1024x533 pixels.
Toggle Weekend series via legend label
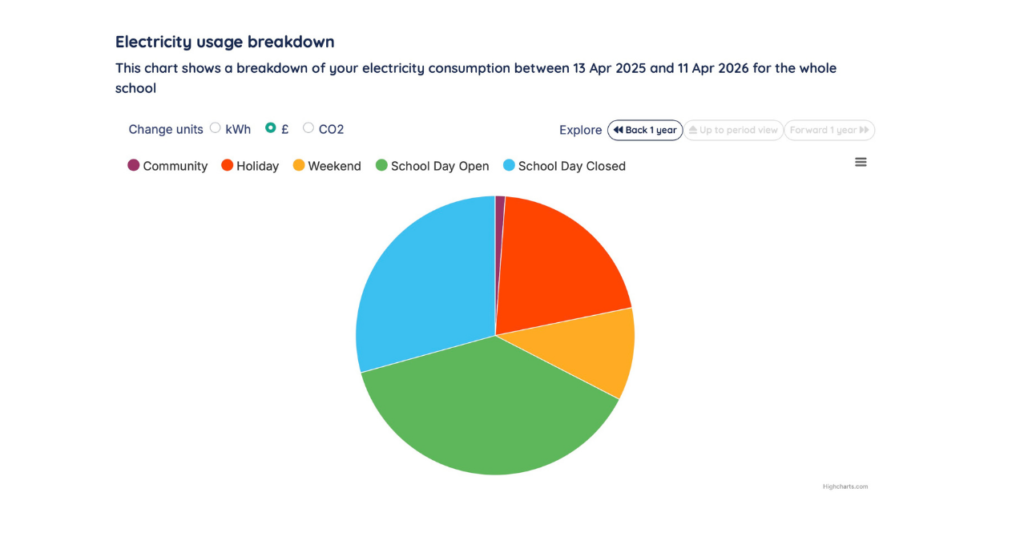[x=334, y=166]
